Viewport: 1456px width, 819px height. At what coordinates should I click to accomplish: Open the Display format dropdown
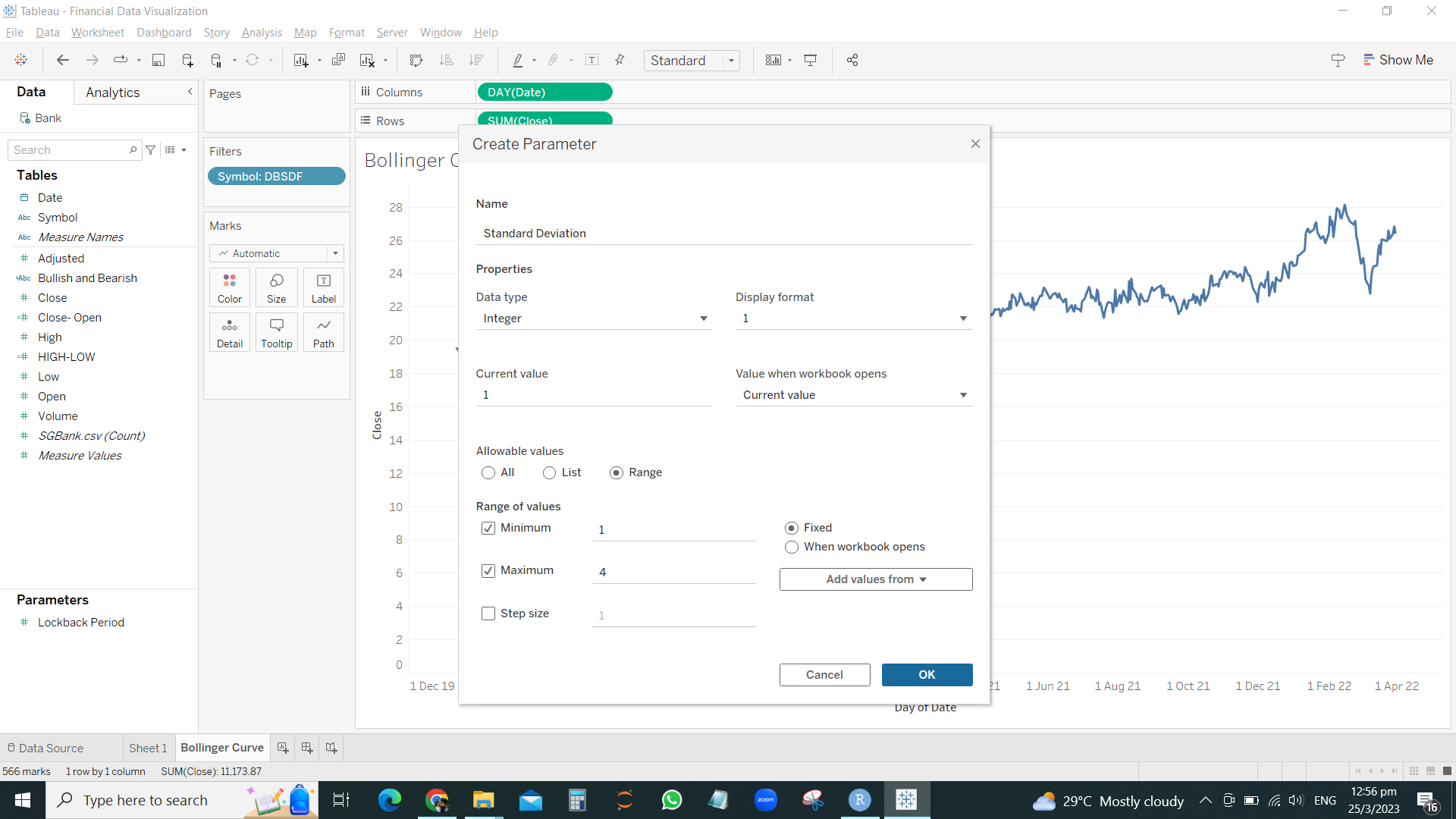coord(853,318)
